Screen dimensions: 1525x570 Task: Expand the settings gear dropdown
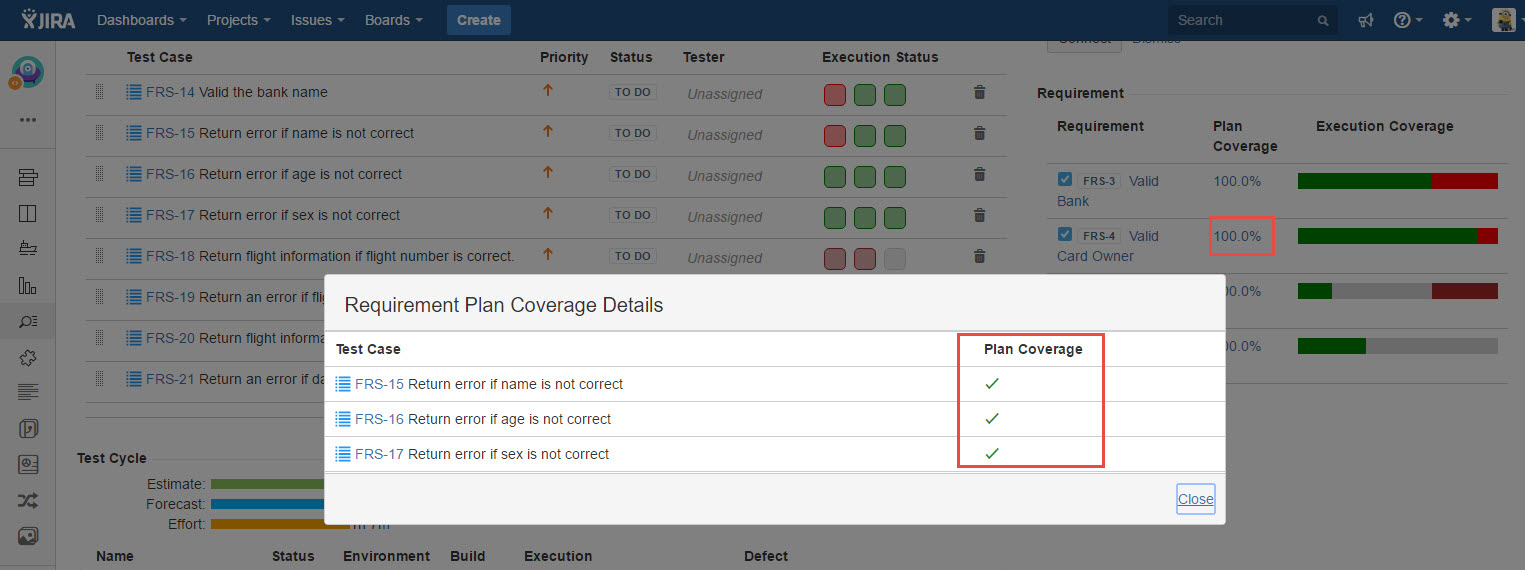click(x=1456, y=20)
